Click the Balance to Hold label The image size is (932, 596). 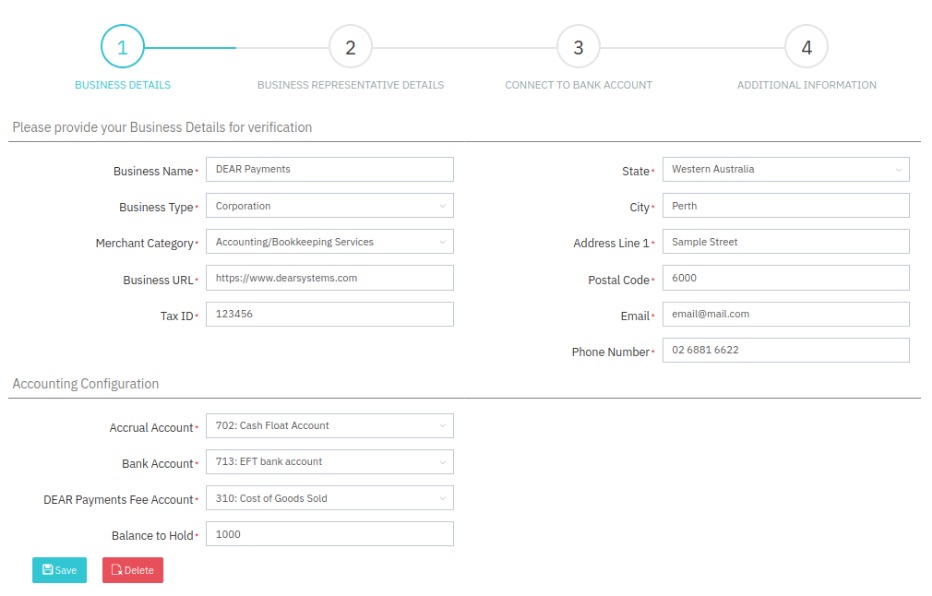coord(153,535)
